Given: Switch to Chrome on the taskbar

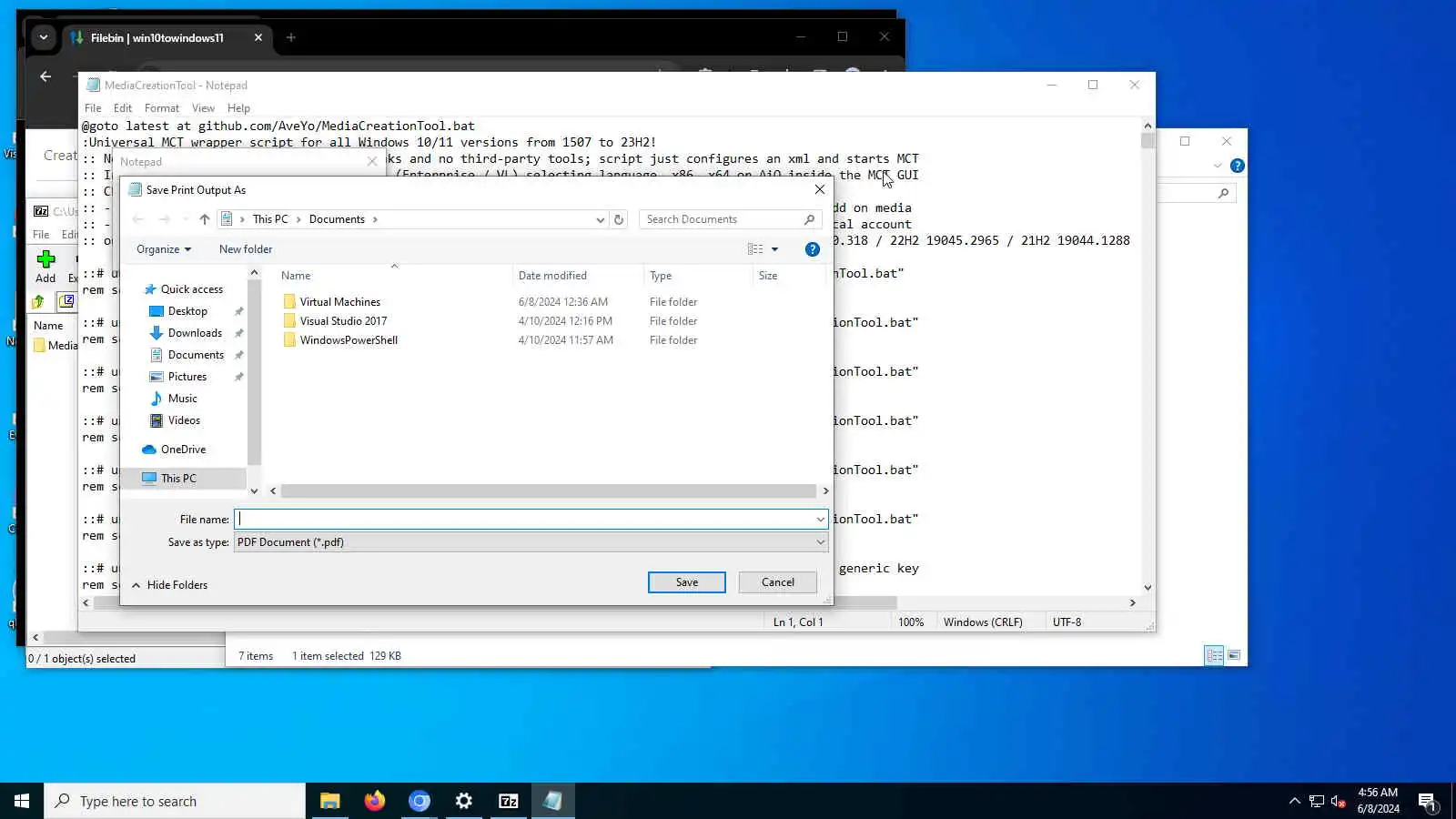Looking at the screenshot, I should (419, 801).
